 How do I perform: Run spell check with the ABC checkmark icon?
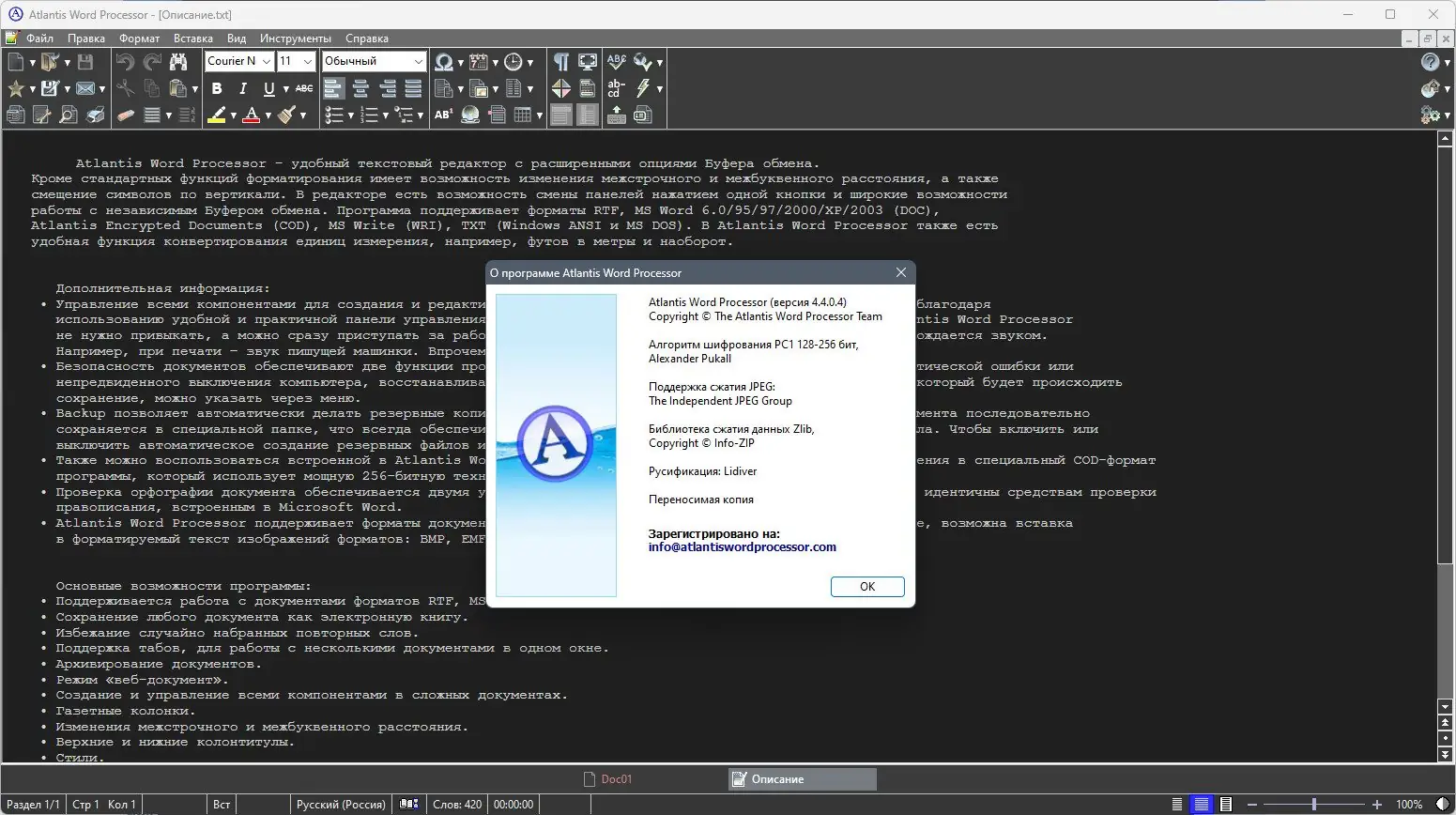[x=617, y=62]
